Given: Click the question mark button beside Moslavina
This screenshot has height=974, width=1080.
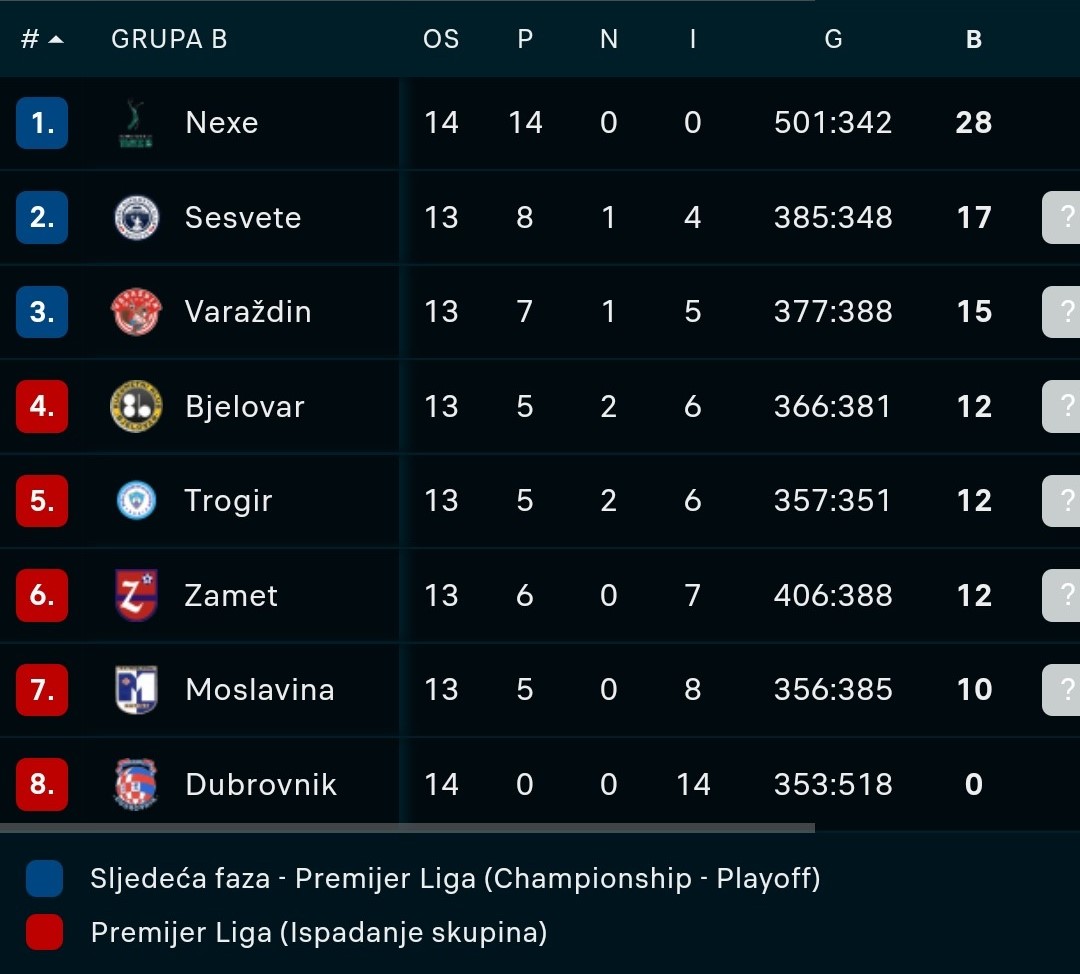Looking at the screenshot, I should (x=1061, y=690).
